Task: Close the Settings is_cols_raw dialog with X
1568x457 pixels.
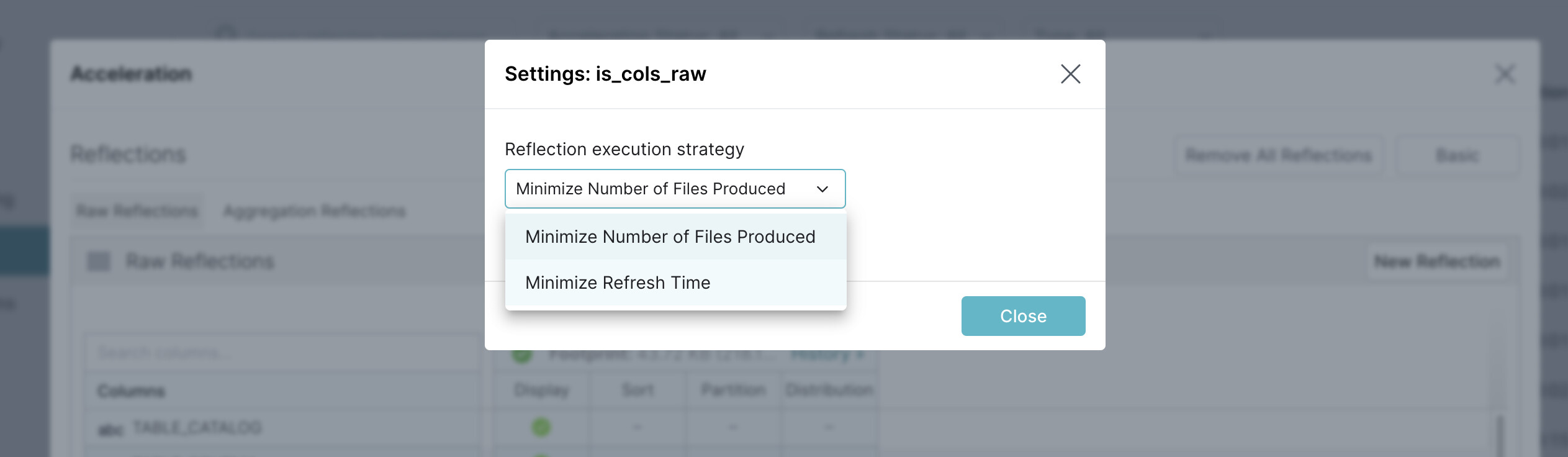Action: pos(1070,74)
